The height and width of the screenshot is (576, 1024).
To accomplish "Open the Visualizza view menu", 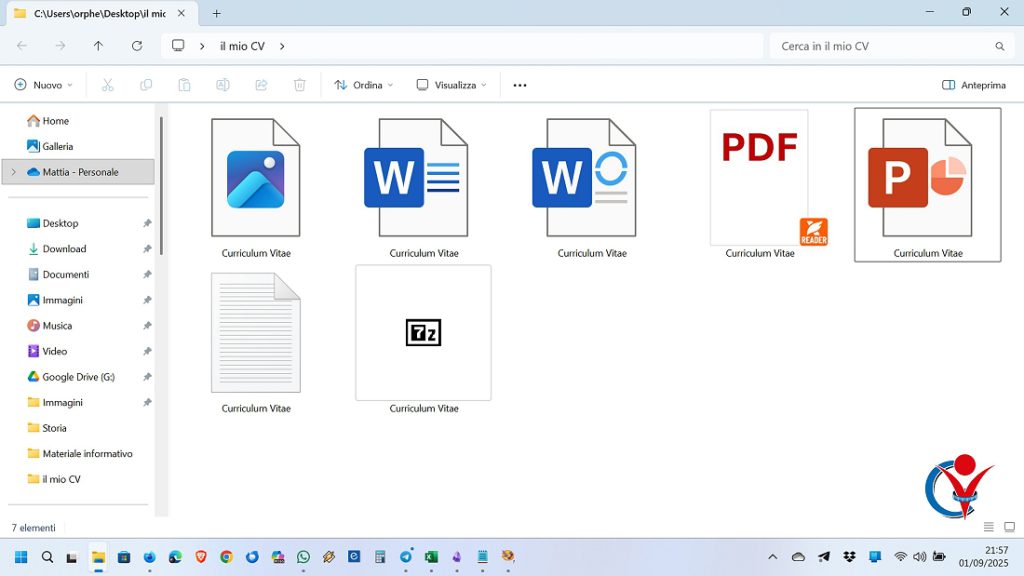I will [452, 85].
